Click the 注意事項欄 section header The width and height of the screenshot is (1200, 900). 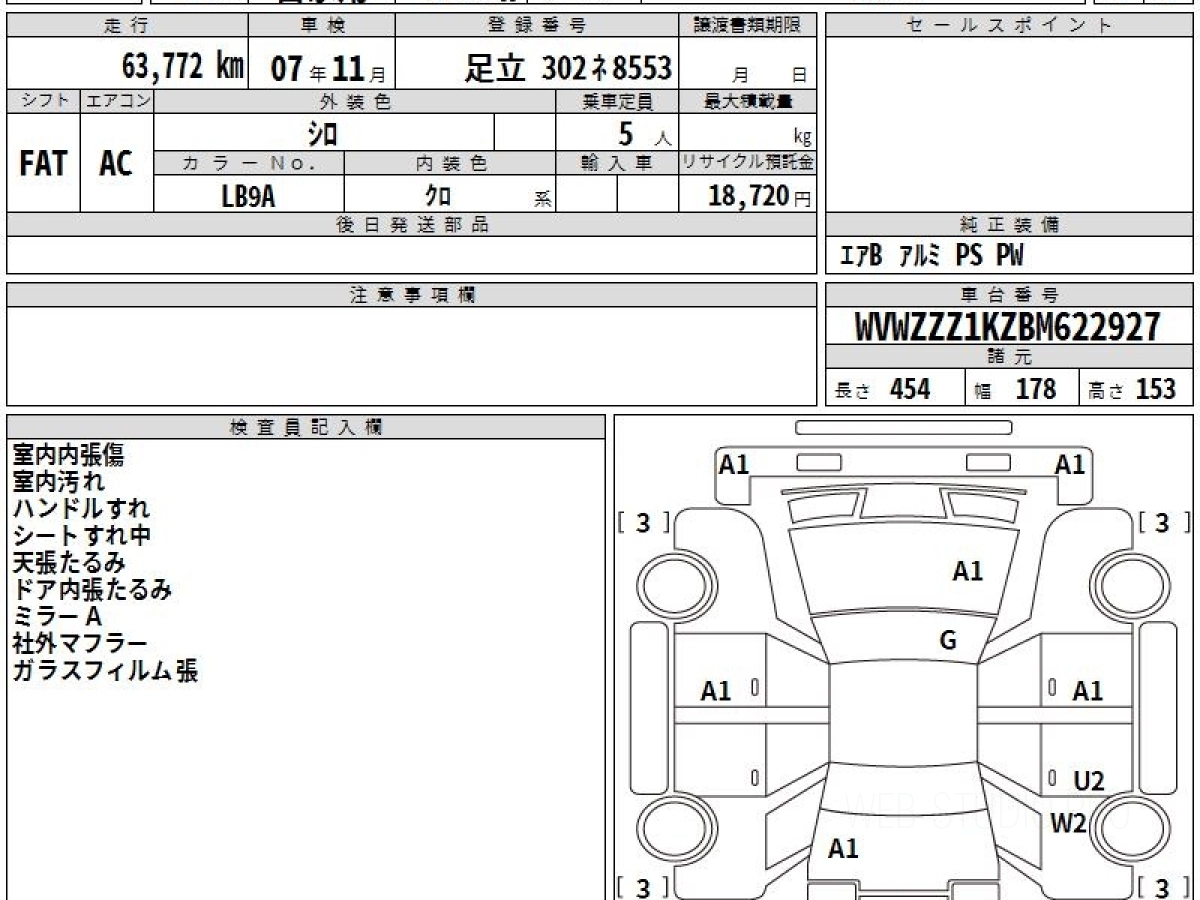point(412,295)
